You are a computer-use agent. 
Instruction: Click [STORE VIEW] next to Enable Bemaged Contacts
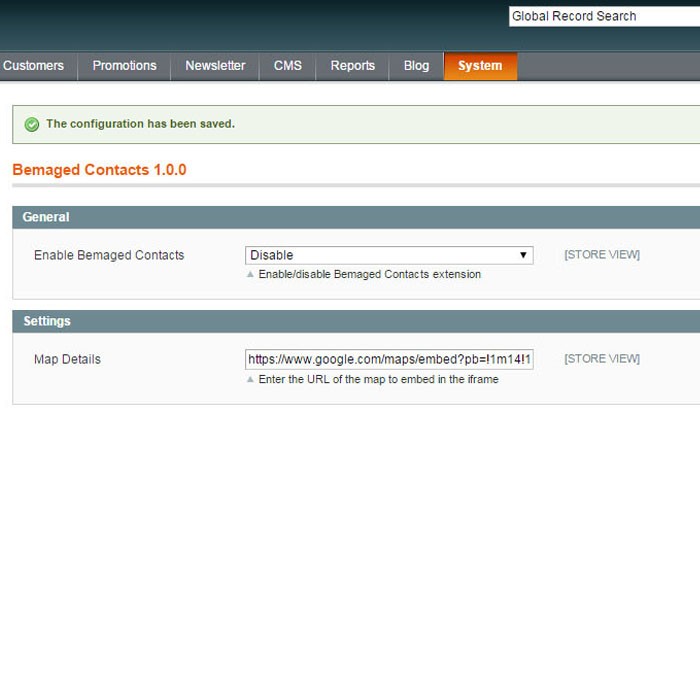(602, 254)
